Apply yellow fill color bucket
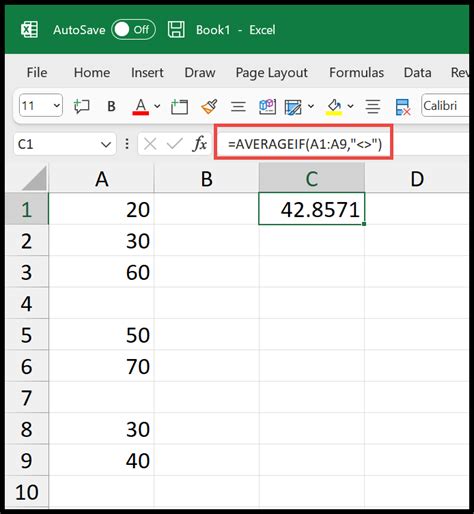 [x=334, y=107]
